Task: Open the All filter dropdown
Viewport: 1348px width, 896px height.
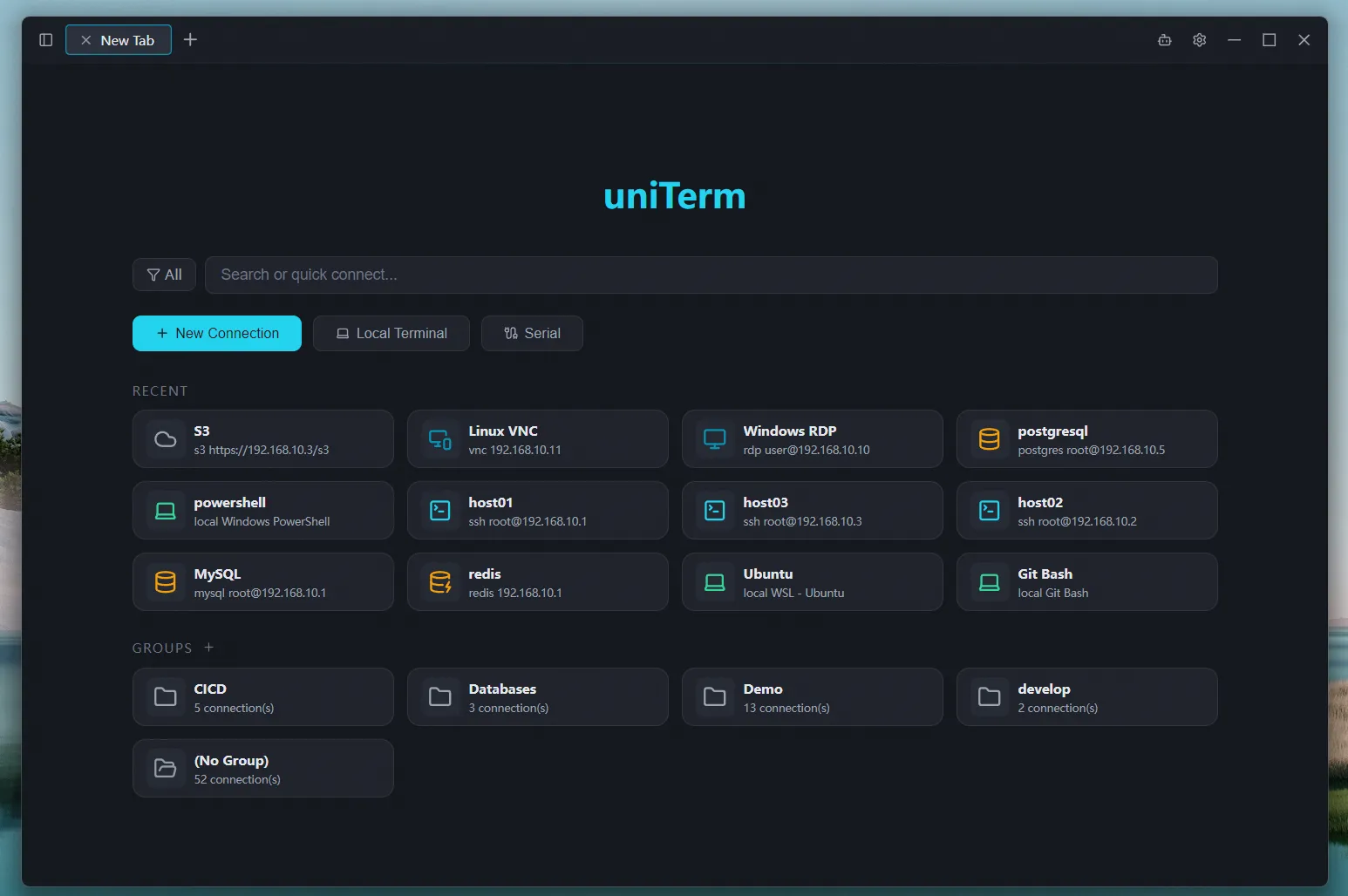Action: (164, 275)
